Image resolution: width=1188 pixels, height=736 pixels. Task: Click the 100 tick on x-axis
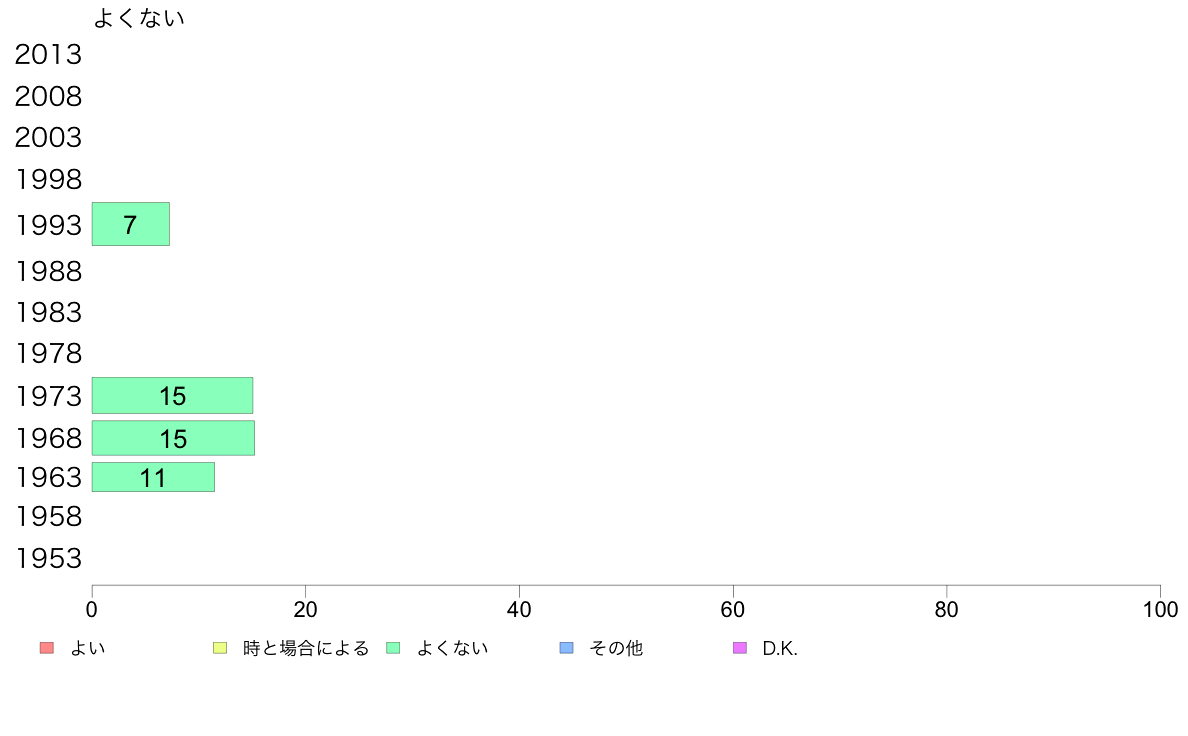point(1160,609)
